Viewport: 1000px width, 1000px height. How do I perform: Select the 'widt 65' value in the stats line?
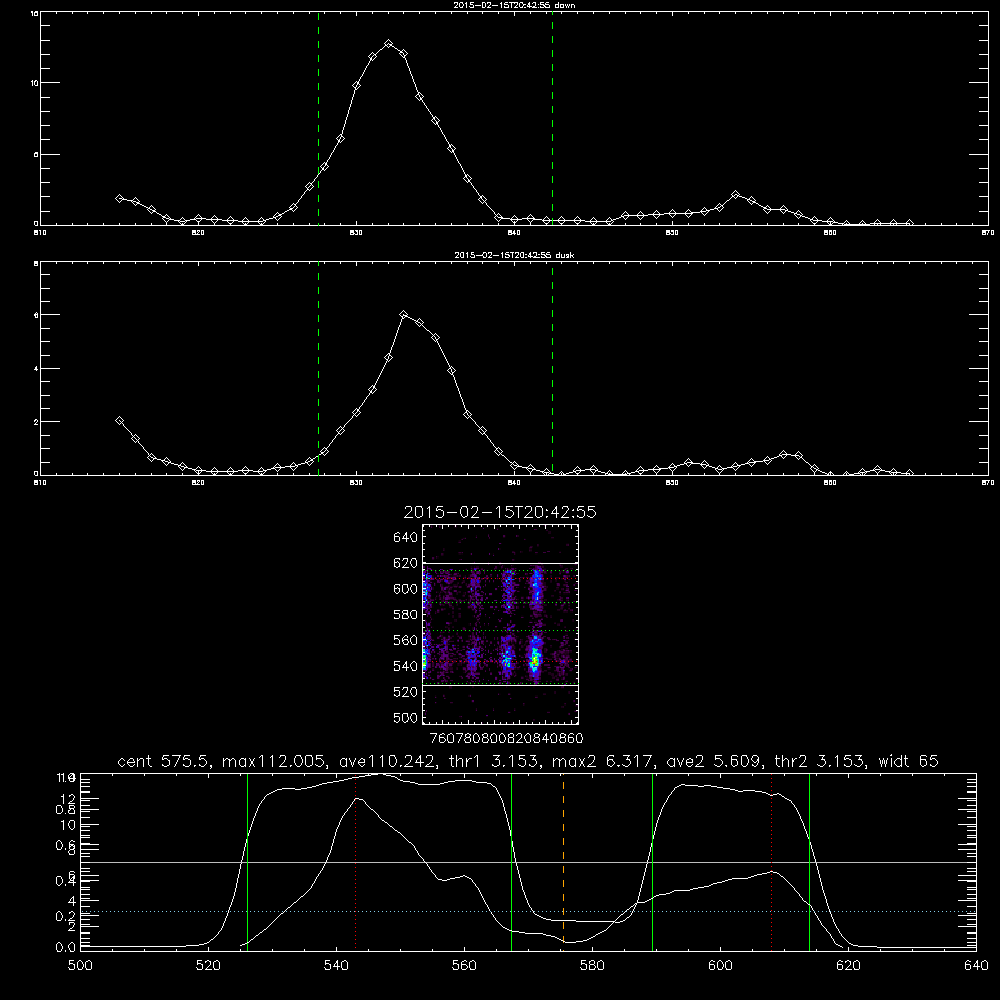[908, 761]
